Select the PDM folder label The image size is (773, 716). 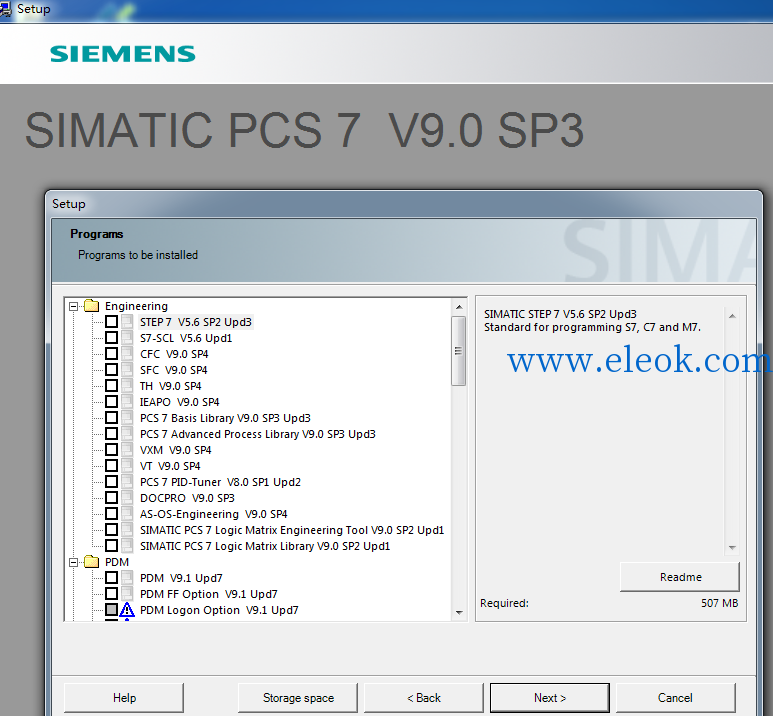(117, 562)
